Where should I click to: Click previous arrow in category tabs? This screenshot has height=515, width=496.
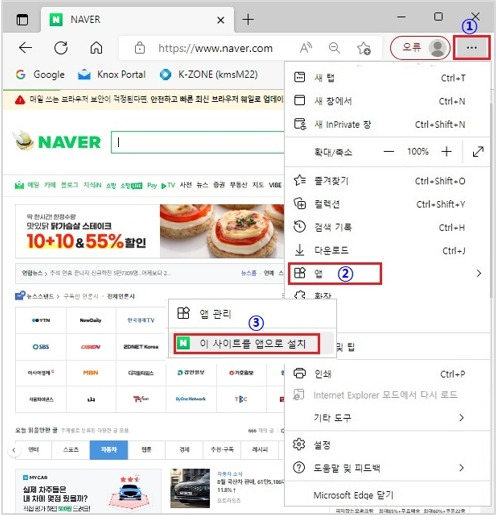[x=14, y=450]
